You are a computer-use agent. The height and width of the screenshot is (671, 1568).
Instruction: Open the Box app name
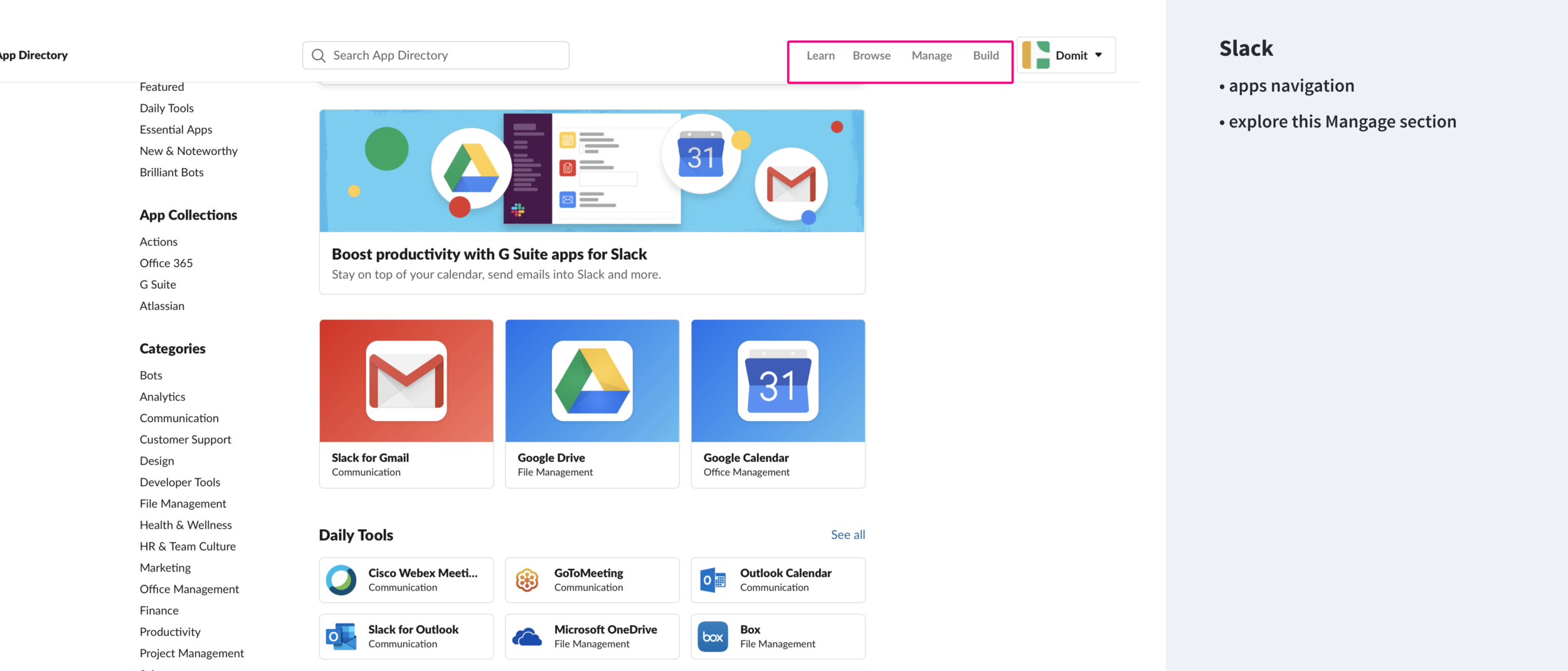(750, 629)
